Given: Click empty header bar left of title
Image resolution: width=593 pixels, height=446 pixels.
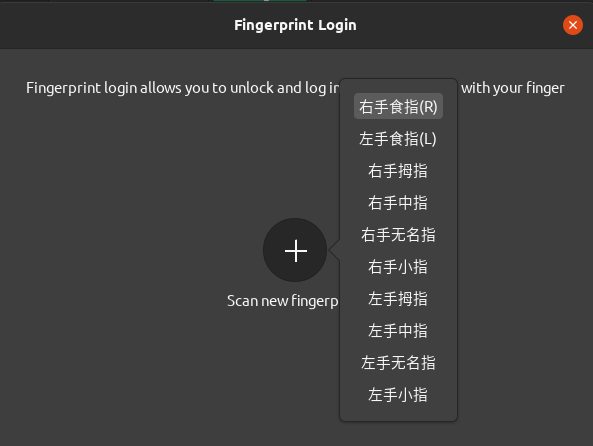Looking at the screenshot, I should 113,25.
